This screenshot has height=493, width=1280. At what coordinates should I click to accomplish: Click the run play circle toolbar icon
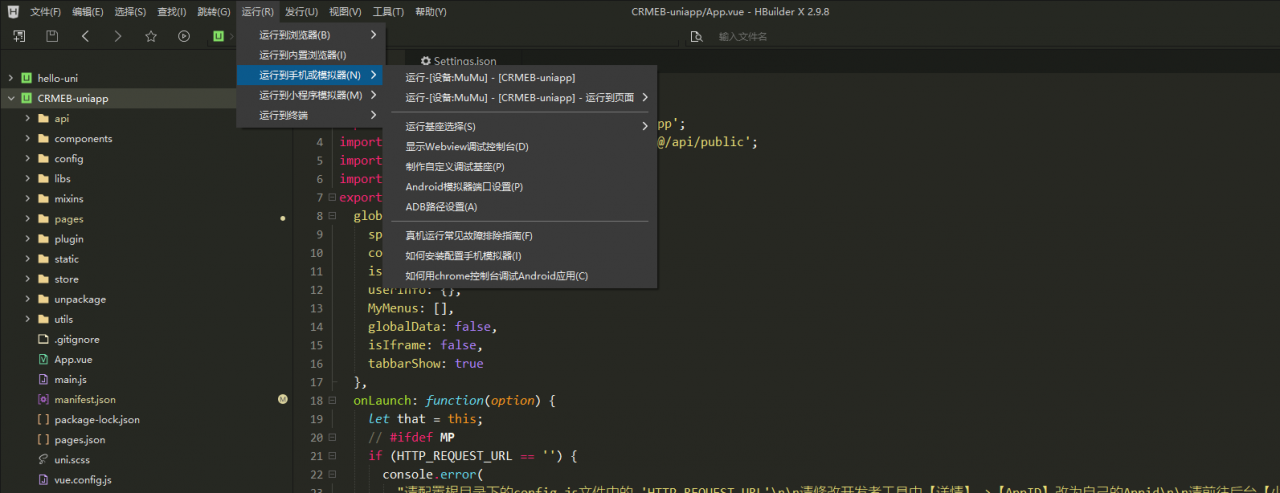(184, 36)
